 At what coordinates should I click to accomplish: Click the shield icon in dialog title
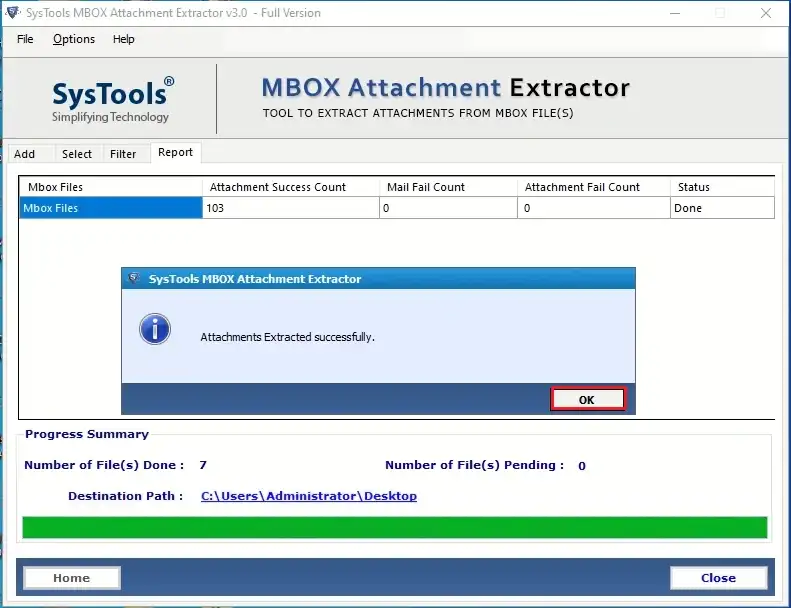(134, 278)
